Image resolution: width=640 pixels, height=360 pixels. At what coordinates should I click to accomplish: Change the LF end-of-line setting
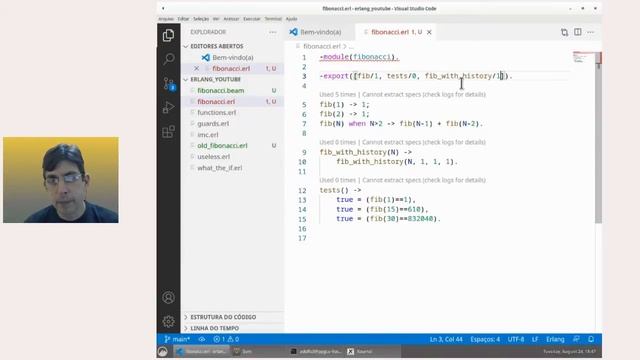(535, 339)
